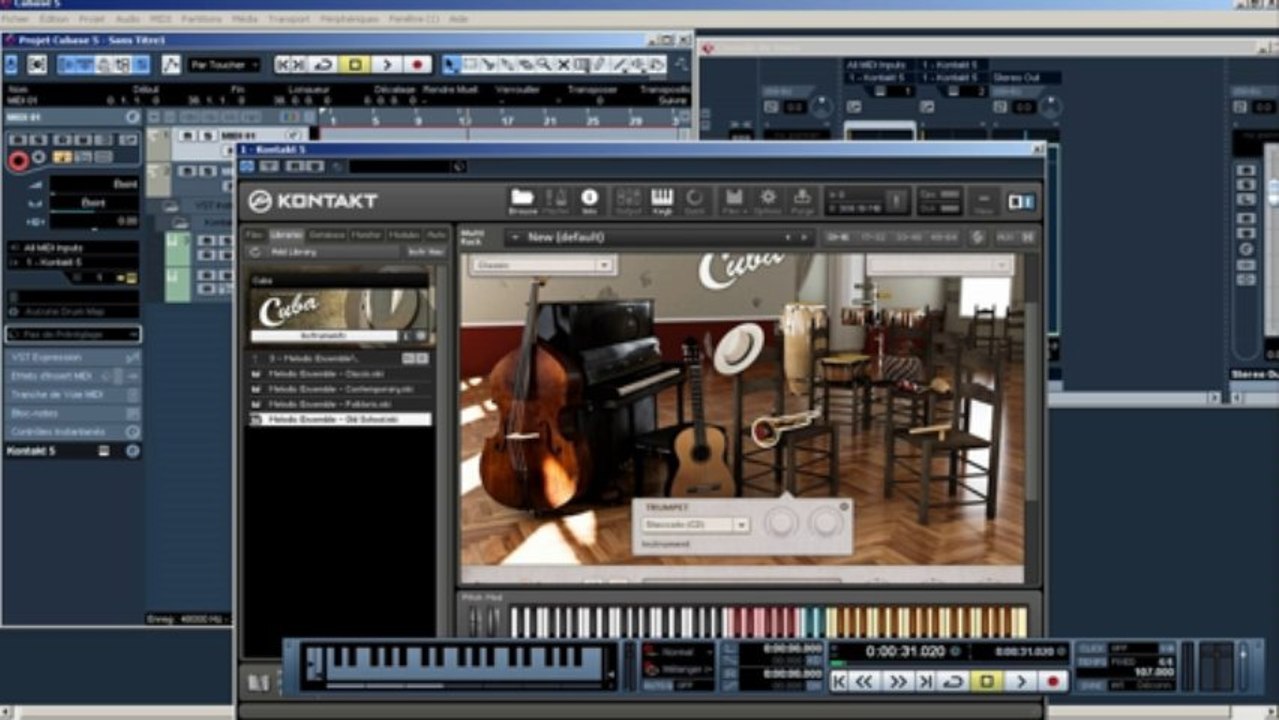1279x720 pixels.
Task: Solo the MIDI 01 track in track list
Action: click(207, 135)
